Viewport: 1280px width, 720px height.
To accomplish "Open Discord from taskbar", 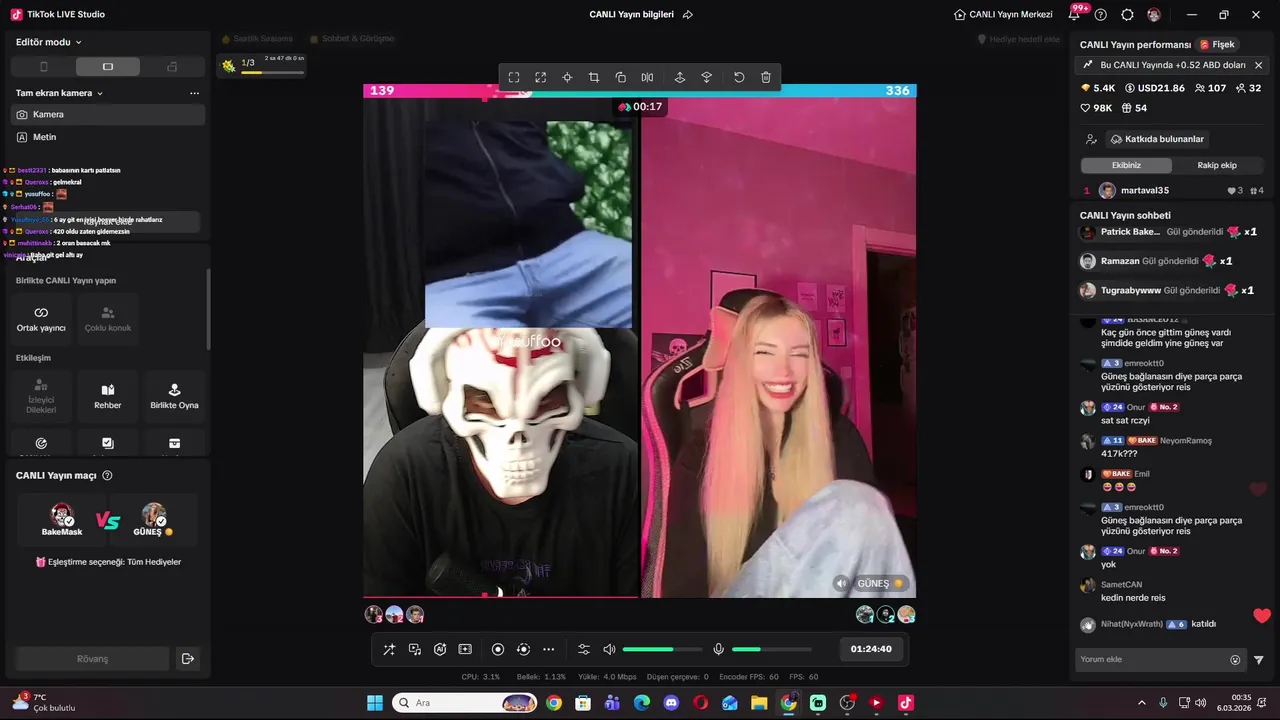I will point(671,703).
